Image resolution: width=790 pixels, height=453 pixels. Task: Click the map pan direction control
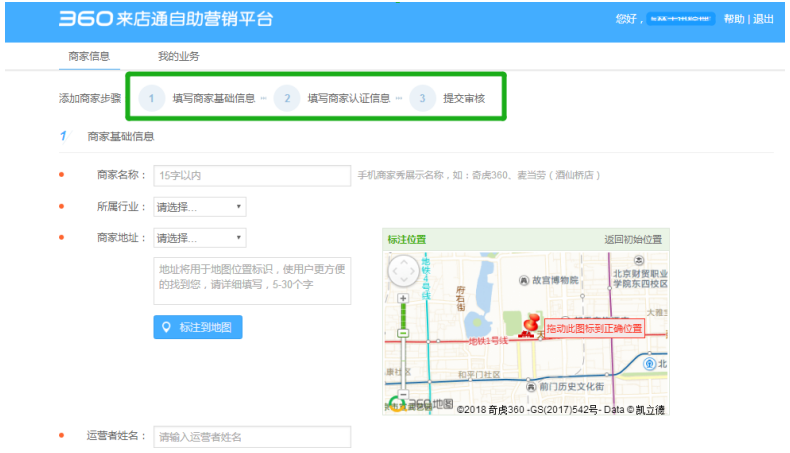tap(403, 271)
